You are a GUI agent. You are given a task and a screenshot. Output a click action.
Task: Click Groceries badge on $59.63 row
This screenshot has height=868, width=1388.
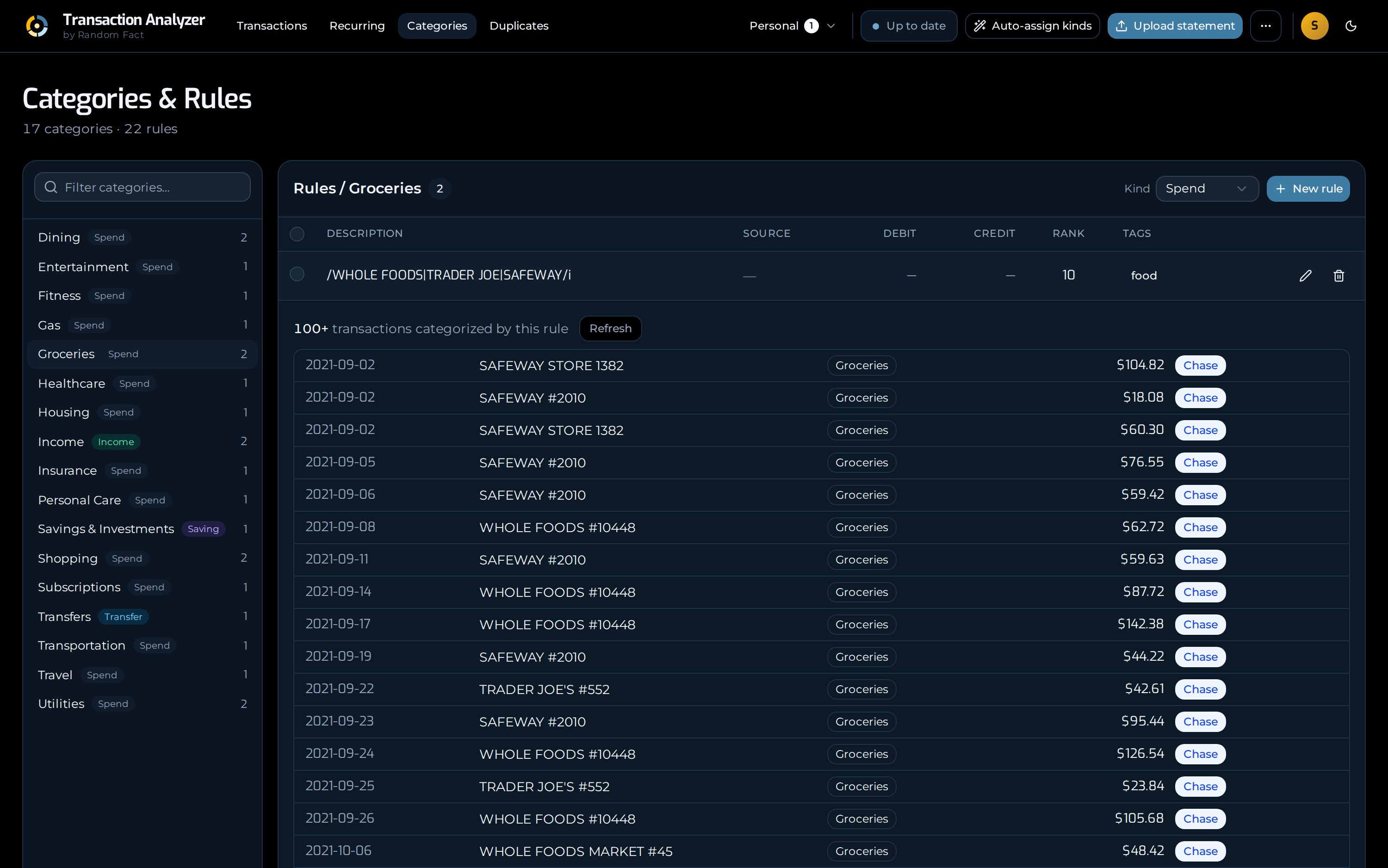point(861,560)
